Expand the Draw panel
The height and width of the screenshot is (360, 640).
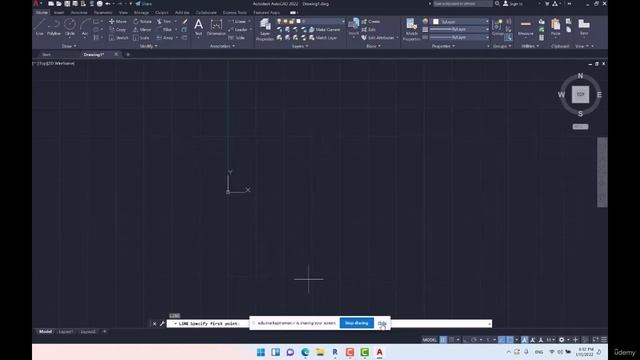tap(69, 46)
